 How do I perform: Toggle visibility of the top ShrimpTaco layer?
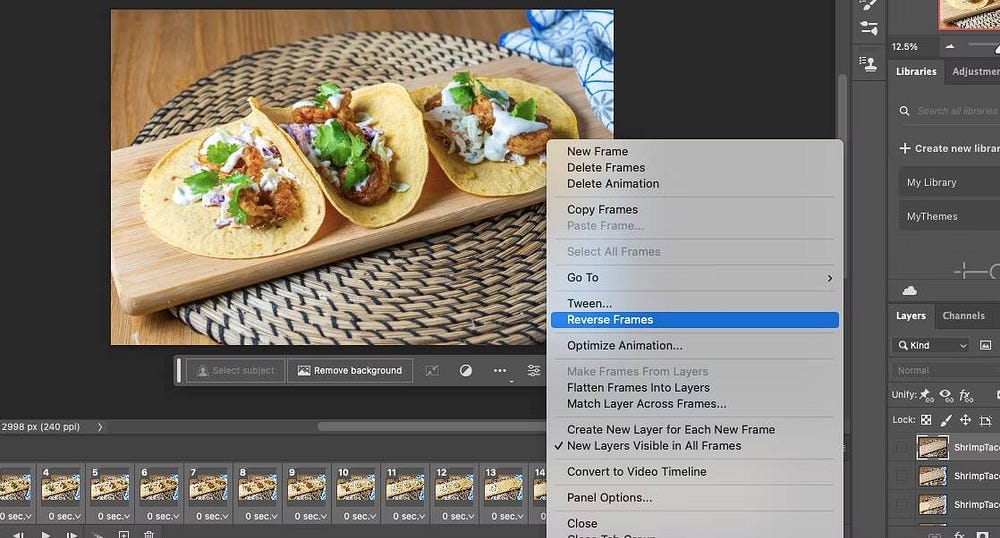pos(903,447)
